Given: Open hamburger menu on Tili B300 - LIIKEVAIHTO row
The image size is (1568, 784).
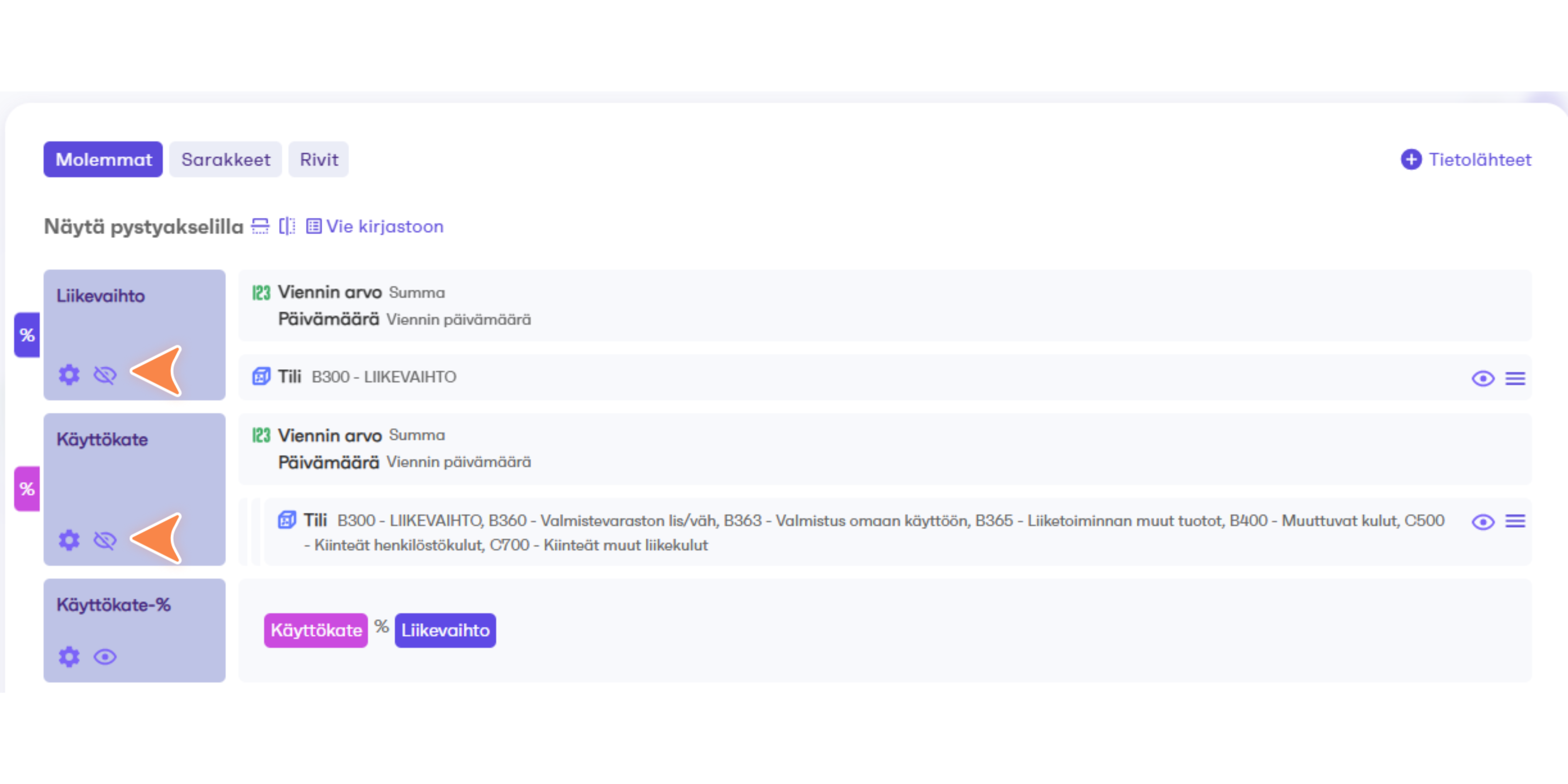Looking at the screenshot, I should pyautogui.click(x=1515, y=379).
